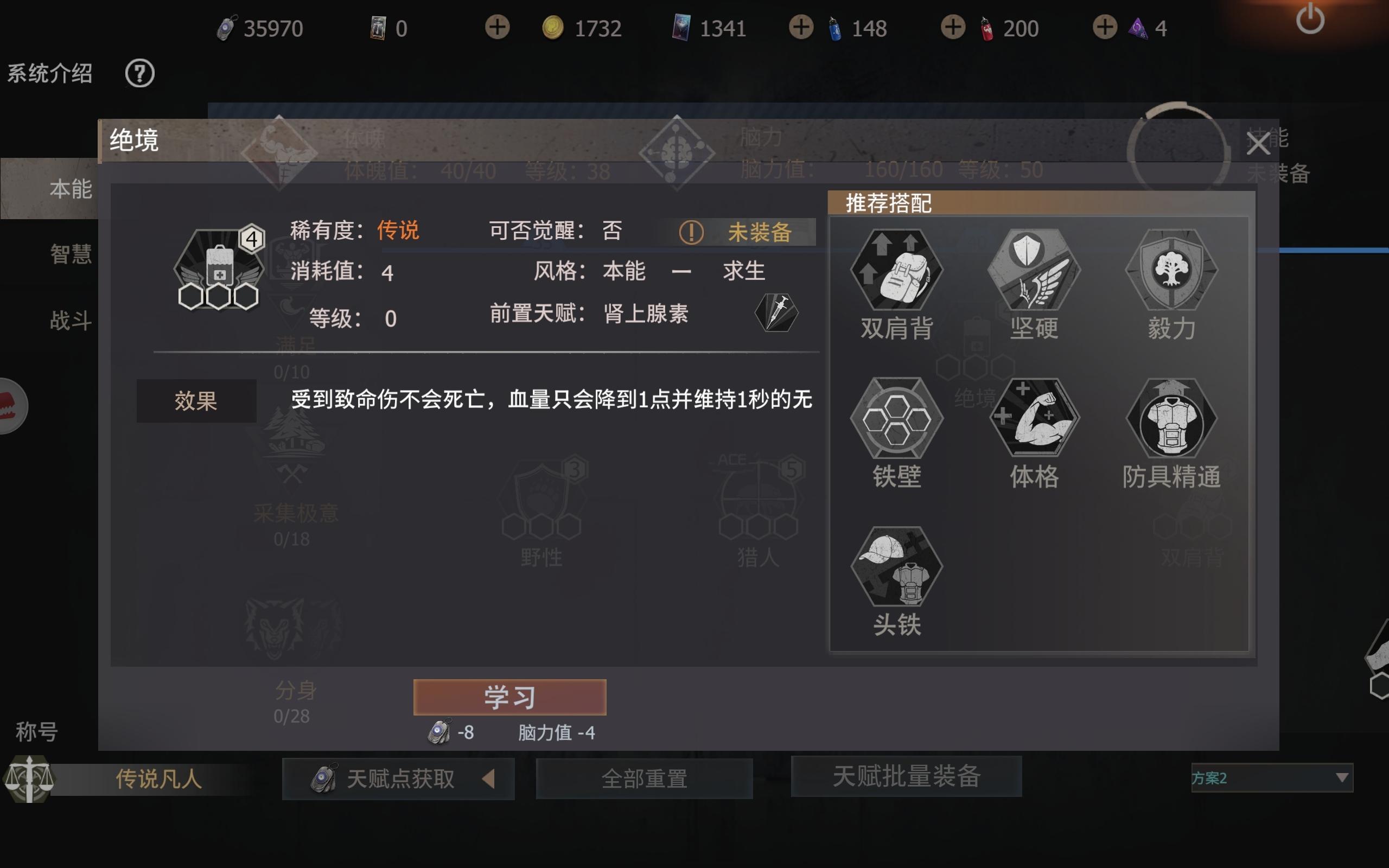
Task: Select the 防具精通 armor vest icon
Action: click(1171, 418)
